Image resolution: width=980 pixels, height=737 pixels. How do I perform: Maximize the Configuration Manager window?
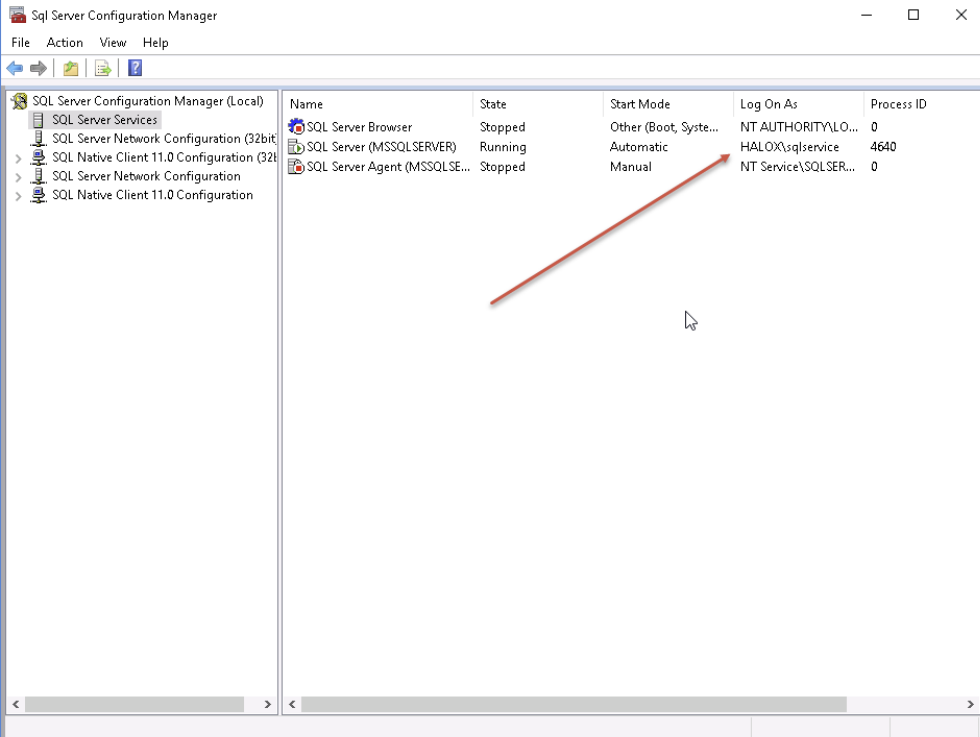click(x=913, y=15)
